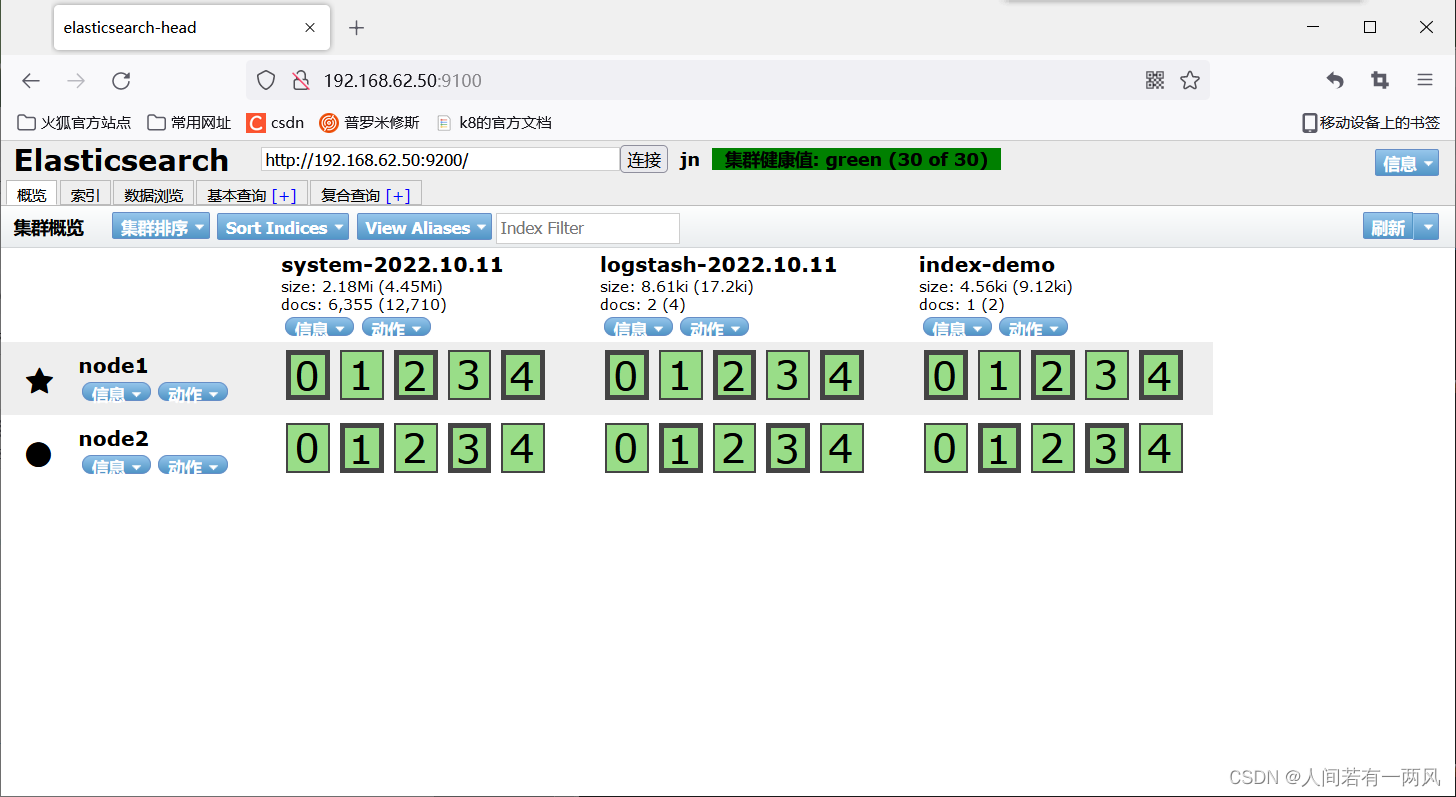The image size is (1456, 797).
Task: Reload the page with the refresh icon
Action: click(x=121, y=81)
